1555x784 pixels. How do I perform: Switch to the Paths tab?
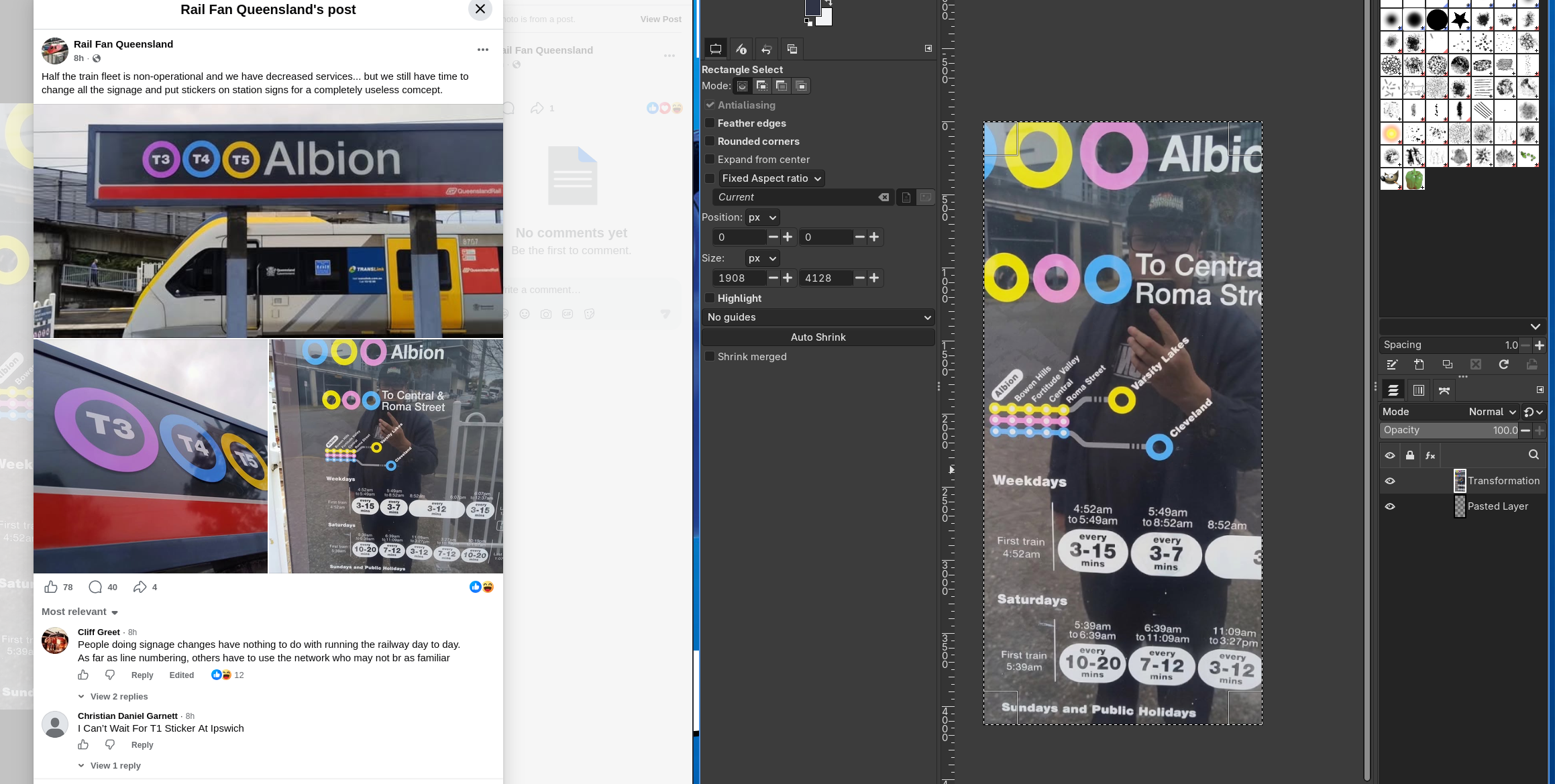click(x=1444, y=390)
